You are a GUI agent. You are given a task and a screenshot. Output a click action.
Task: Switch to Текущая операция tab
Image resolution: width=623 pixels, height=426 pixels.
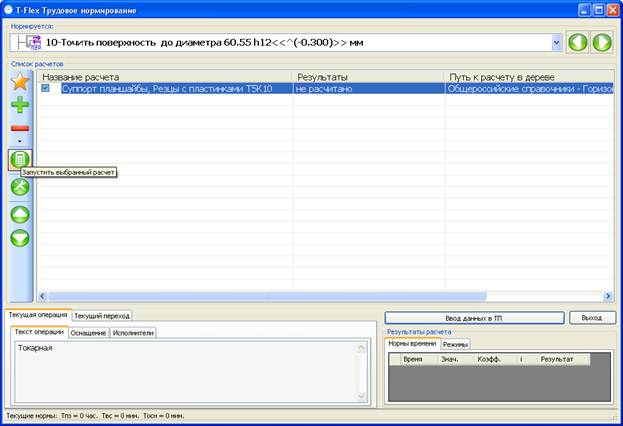38,315
